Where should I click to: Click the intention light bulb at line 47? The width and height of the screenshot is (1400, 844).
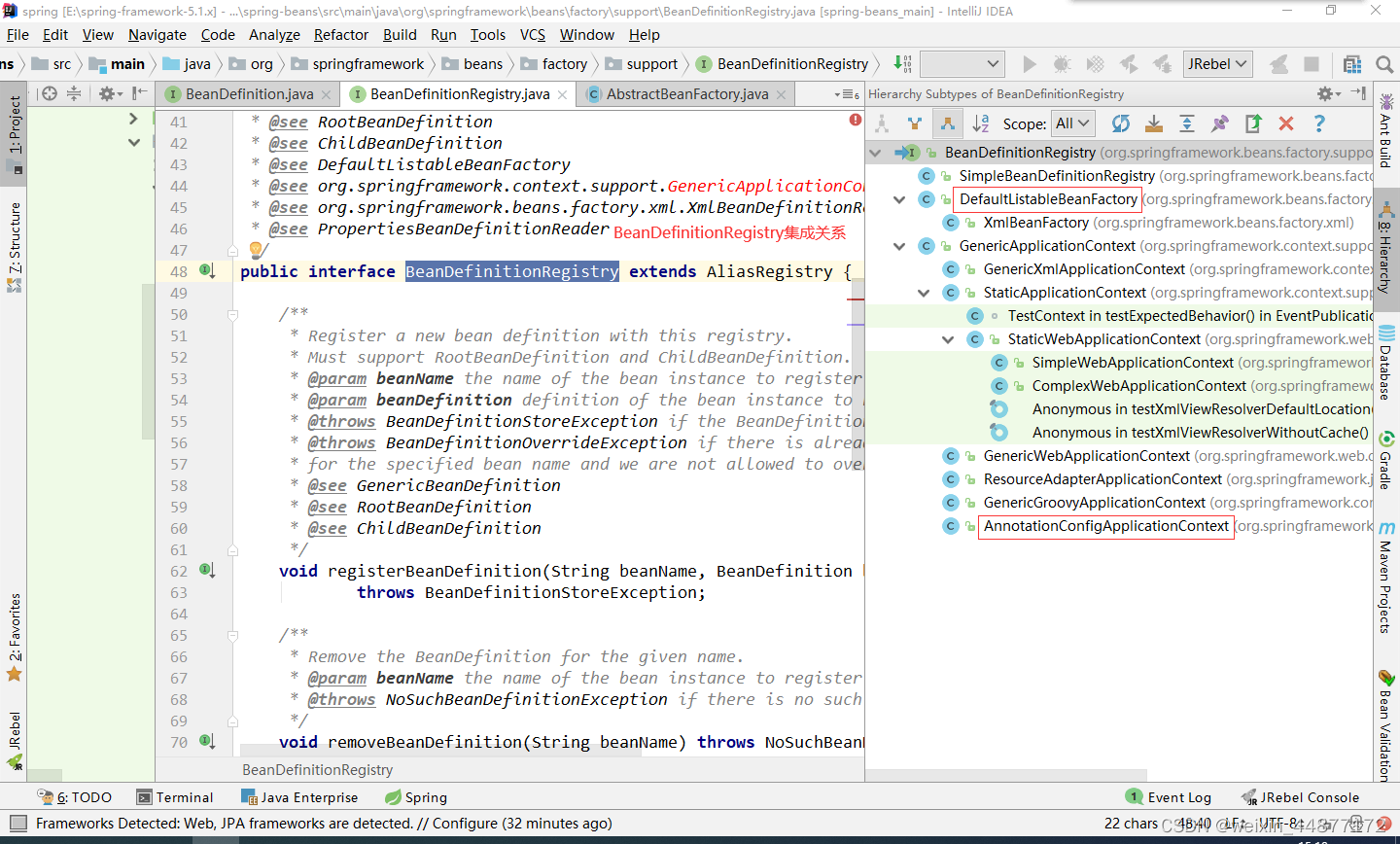(x=256, y=250)
